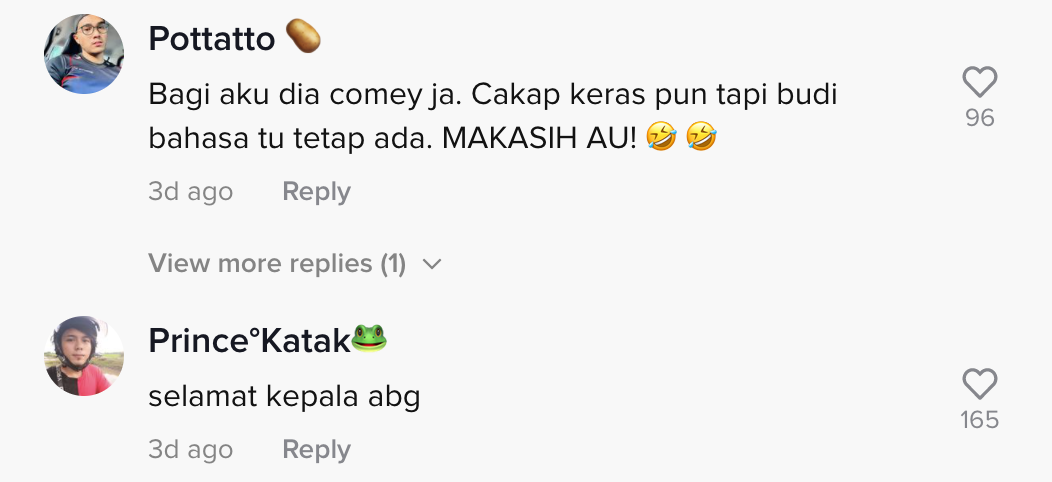Click the 3d ago timestamp under Prince°Katak's comment

click(x=191, y=450)
